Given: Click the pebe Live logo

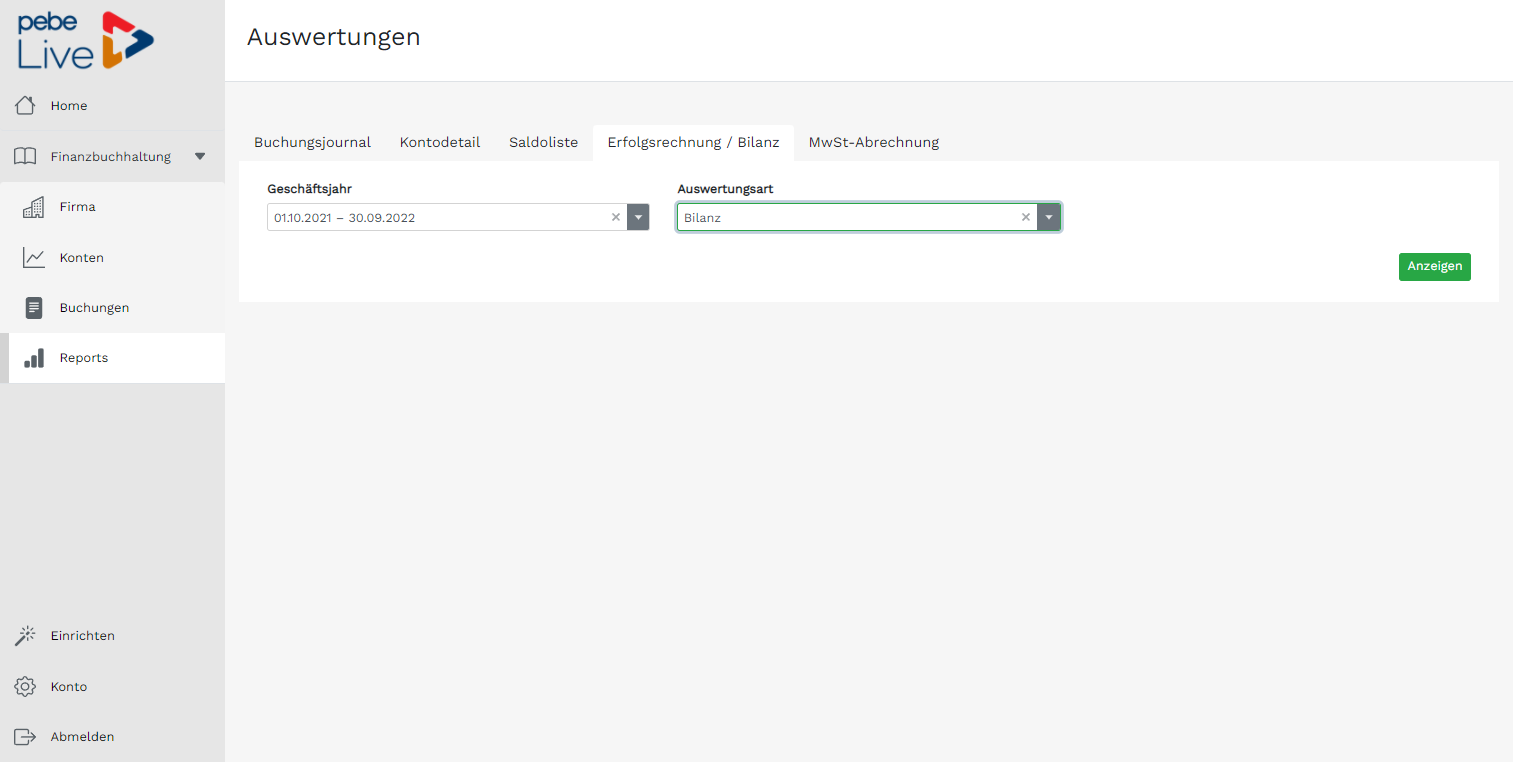Looking at the screenshot, I should [86, 41].
